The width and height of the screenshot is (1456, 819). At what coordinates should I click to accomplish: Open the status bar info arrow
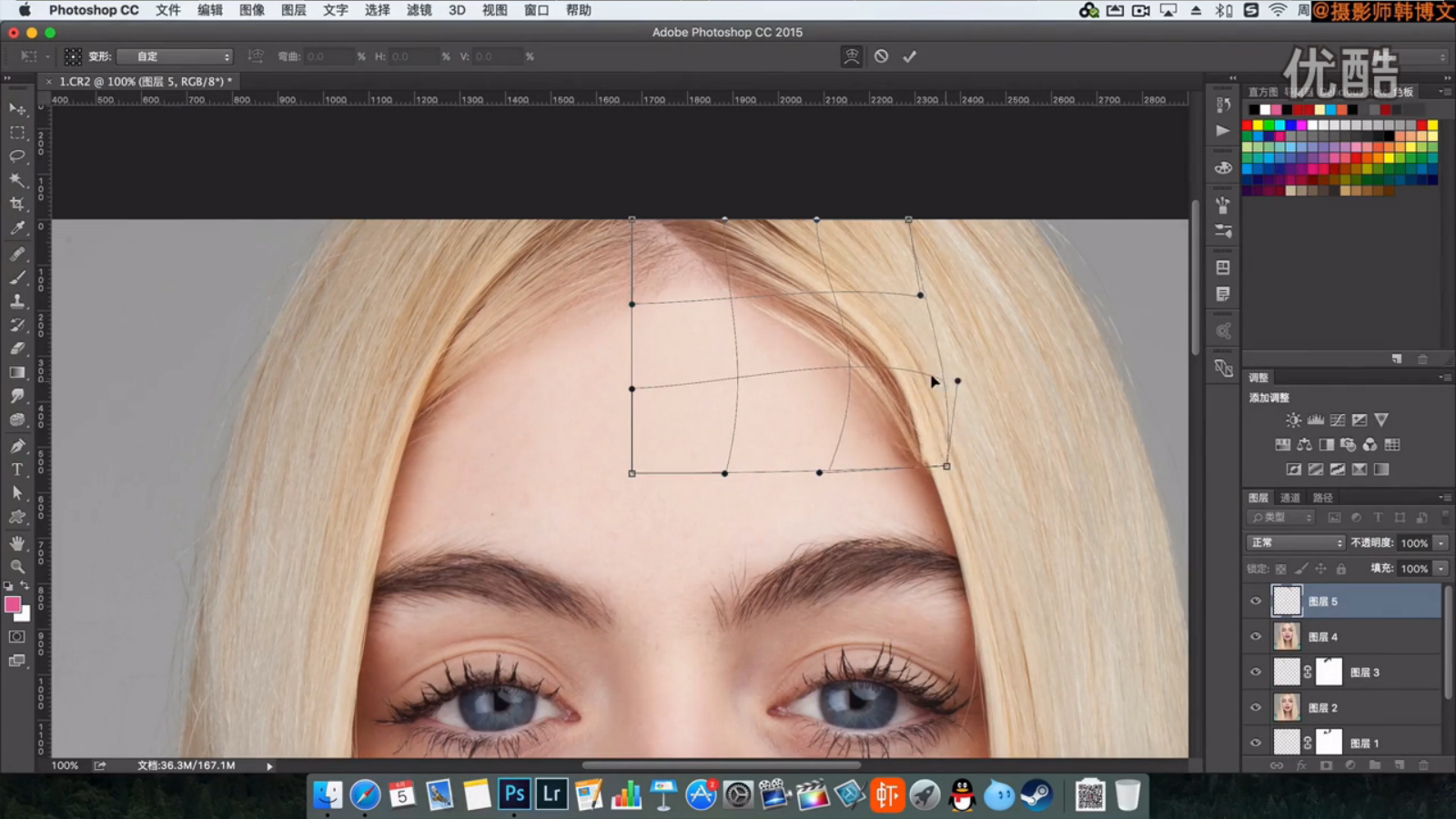pyautogui.click(x=269, y=766)
